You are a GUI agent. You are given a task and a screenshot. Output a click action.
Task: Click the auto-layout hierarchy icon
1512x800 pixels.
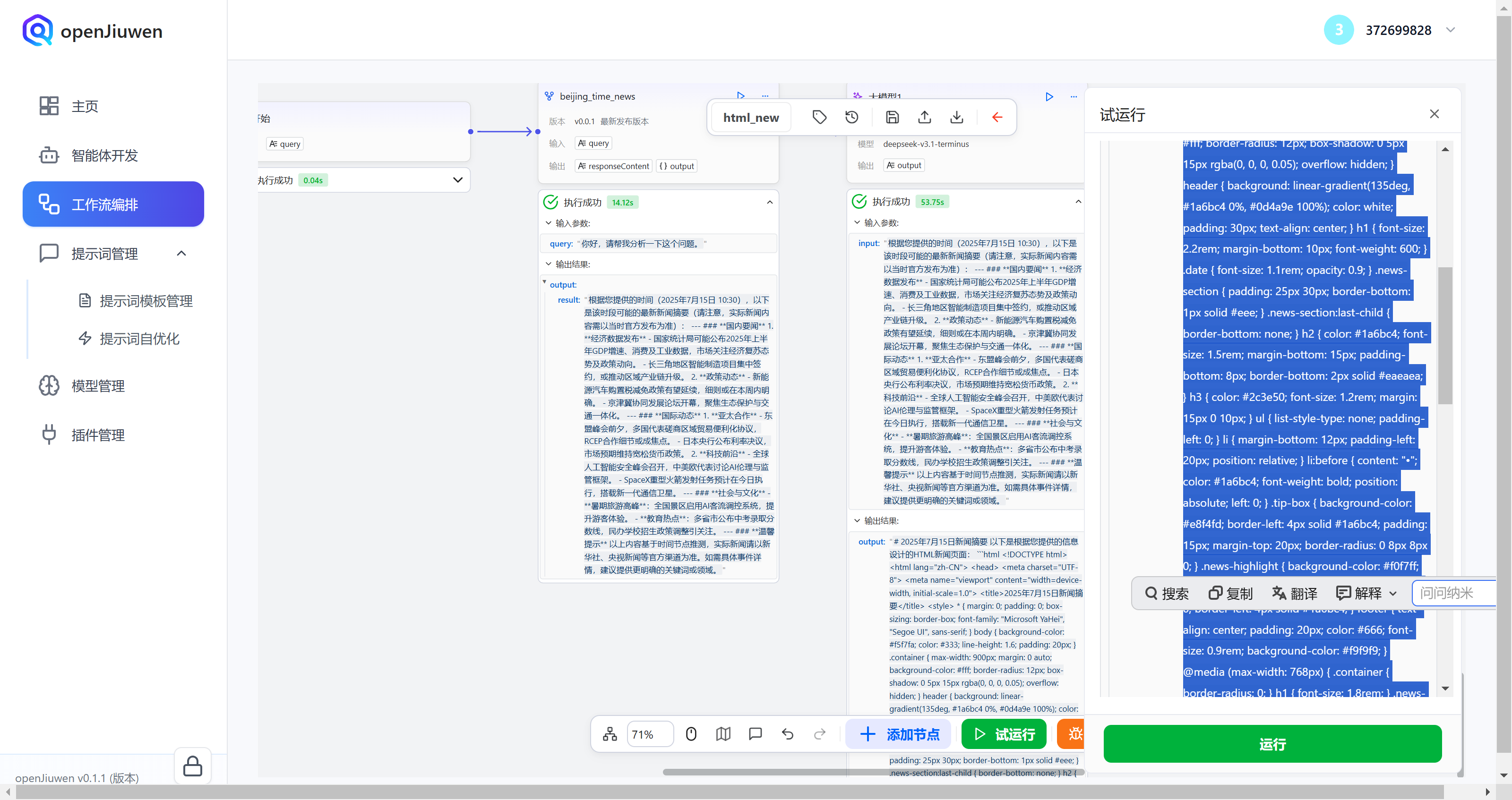tap(610, 734)
